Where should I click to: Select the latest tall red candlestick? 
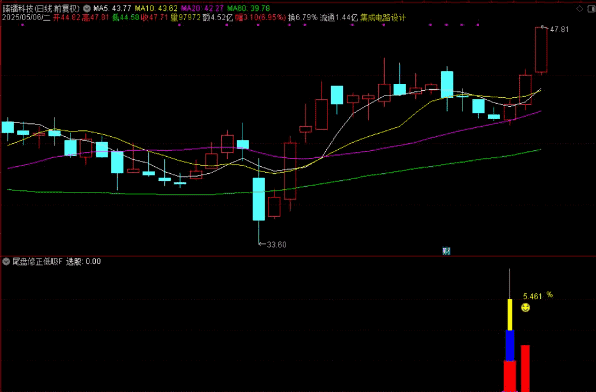[541, 50]
